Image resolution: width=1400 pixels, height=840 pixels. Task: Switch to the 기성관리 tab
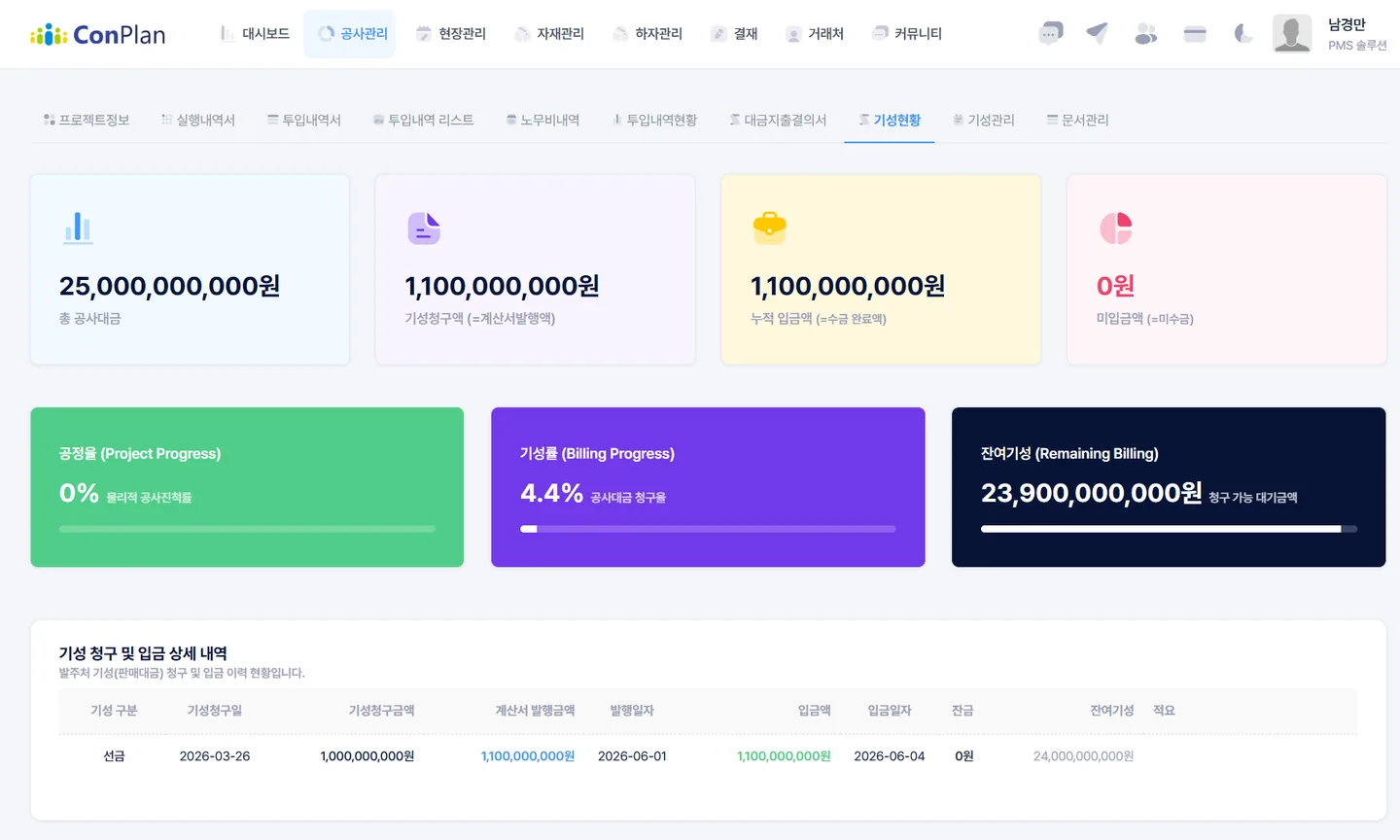pyautogui.click(x=983, y=120)
